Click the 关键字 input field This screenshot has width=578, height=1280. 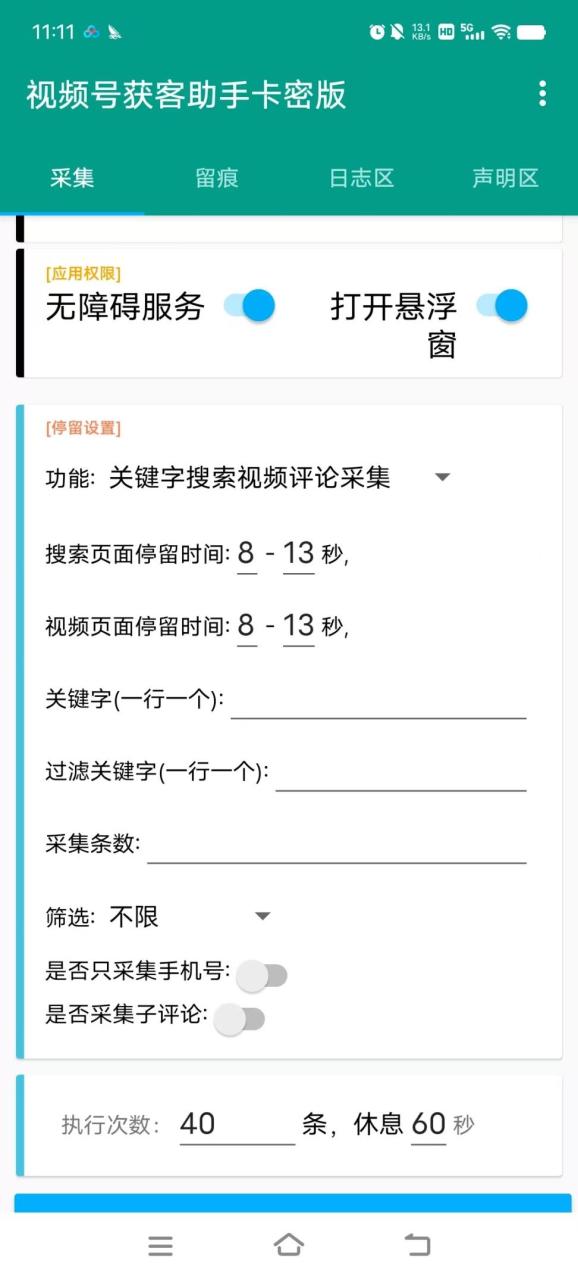point(379,699)
